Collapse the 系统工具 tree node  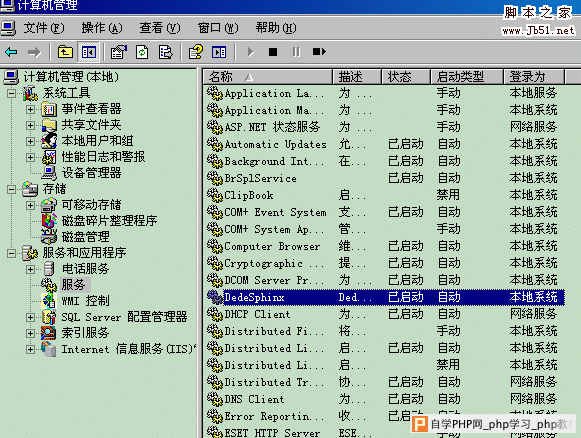pyautogui.click(x=11, y=93)
